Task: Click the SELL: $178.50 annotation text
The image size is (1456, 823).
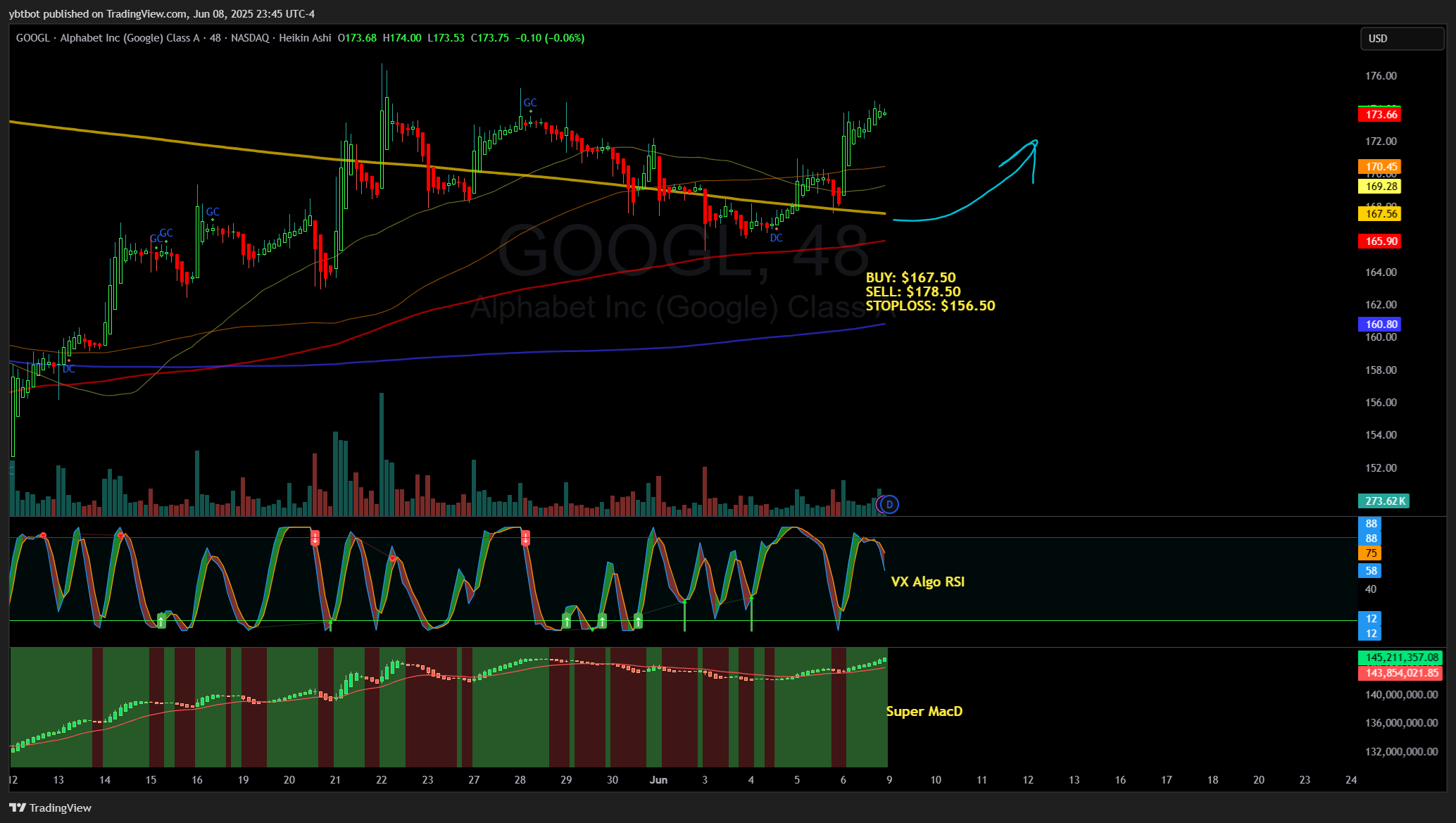Action: 913,291
